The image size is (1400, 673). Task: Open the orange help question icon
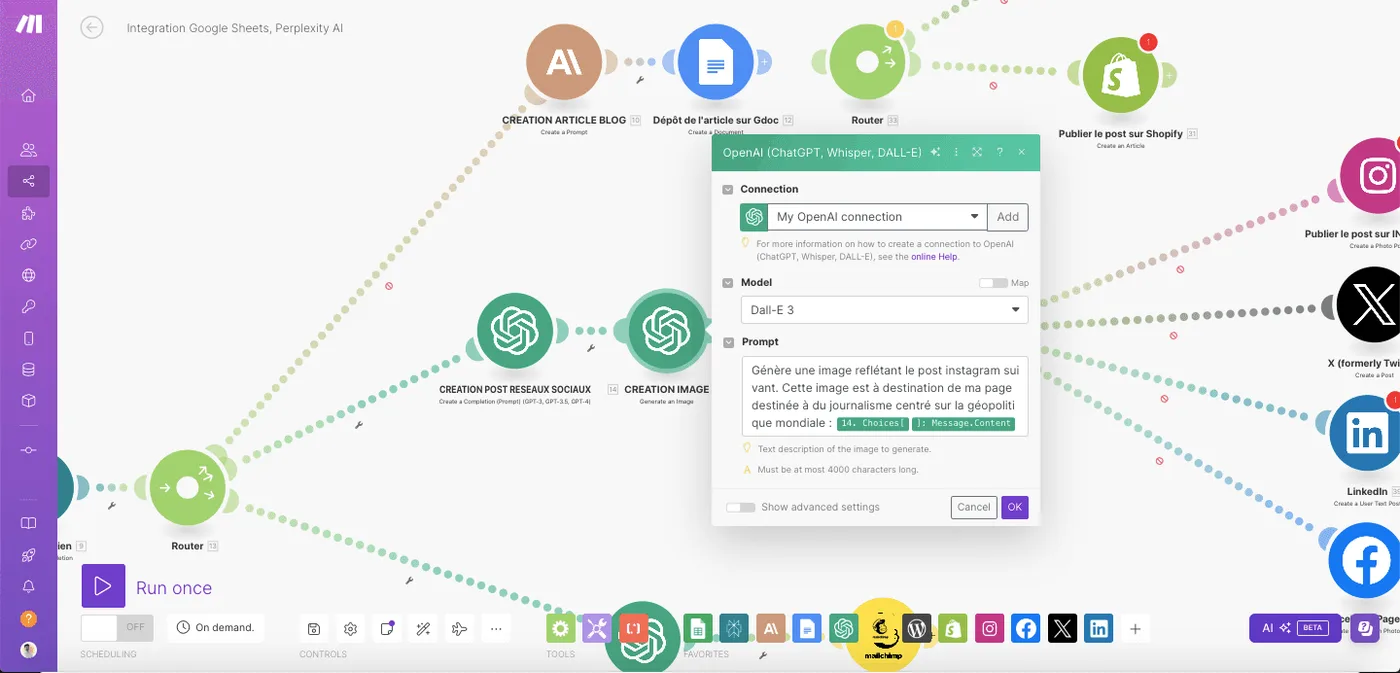[28, 619]
